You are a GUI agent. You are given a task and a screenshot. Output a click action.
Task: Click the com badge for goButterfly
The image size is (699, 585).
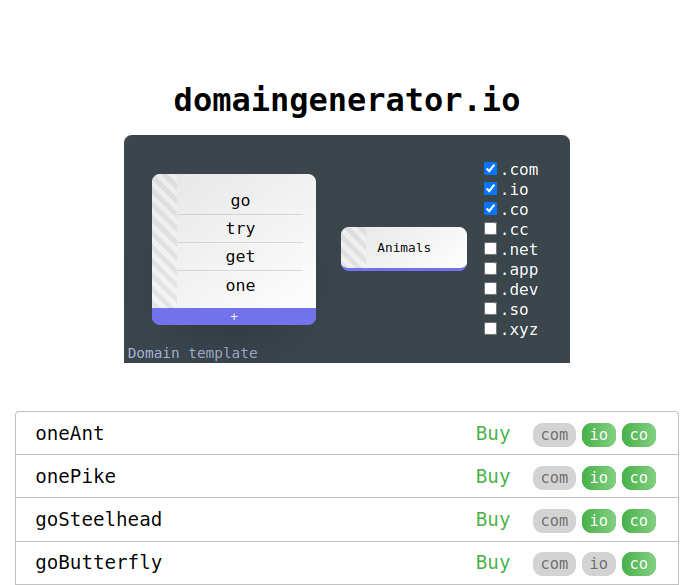tap(555, 564)
